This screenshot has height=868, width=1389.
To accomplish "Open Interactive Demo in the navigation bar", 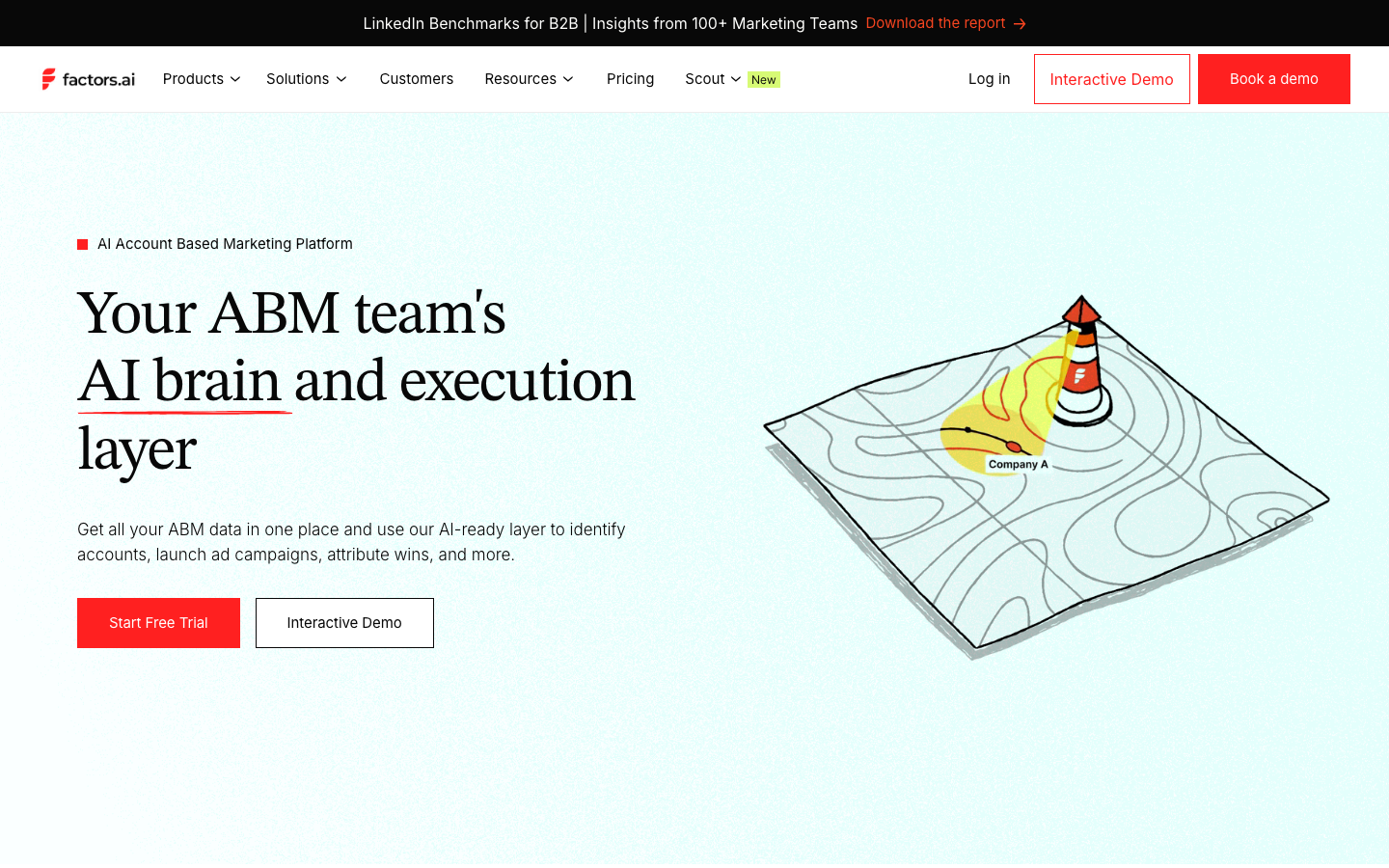I will pos(1111,79).
